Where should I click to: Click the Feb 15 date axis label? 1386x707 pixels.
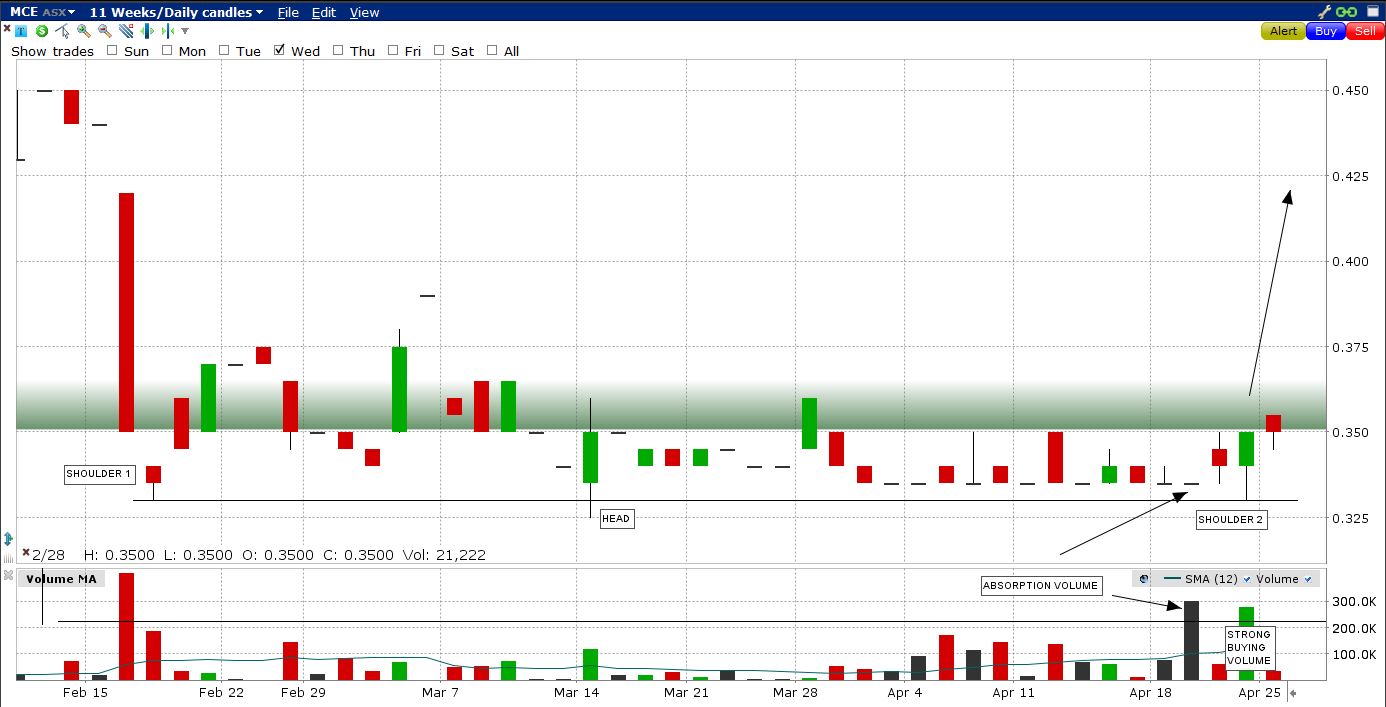point(86,692)
